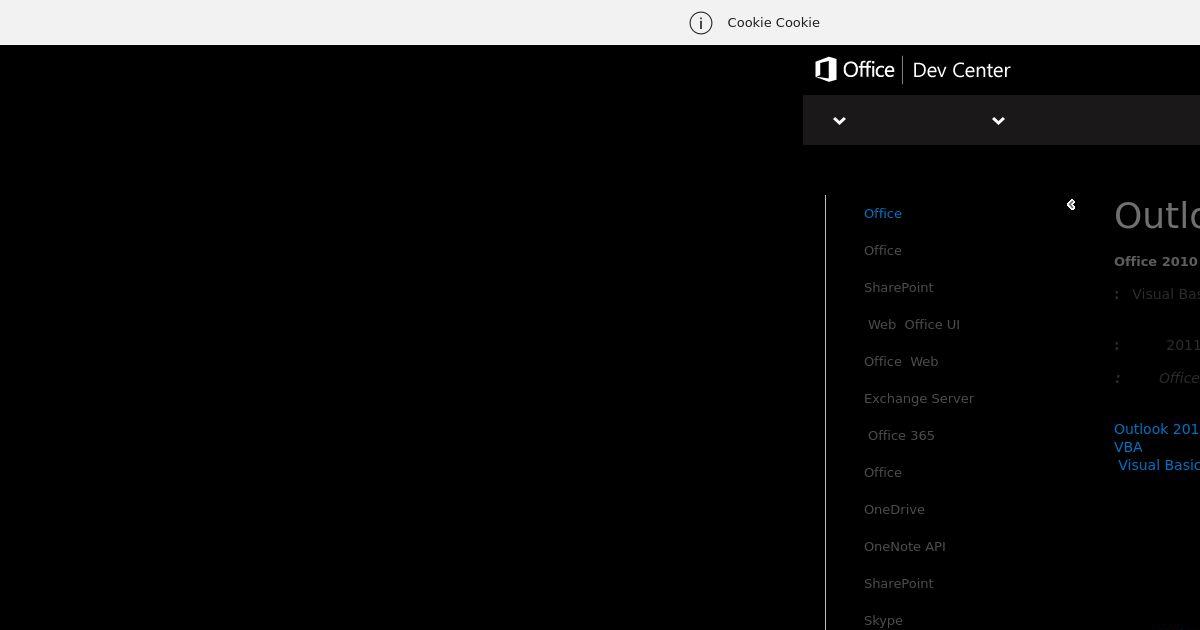Open the Web Office UI sidebar item
The image size is (1200, 630).
pos(914,325)
